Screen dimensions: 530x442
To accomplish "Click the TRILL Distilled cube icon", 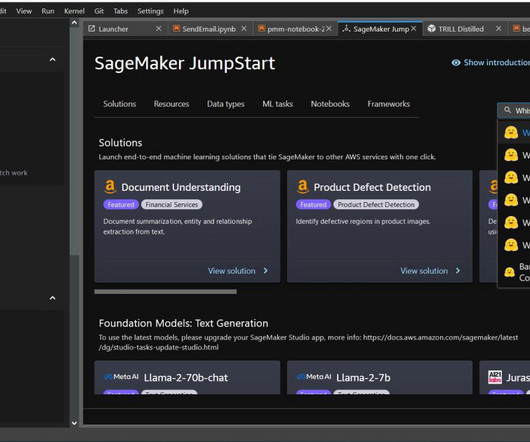I will (432, 29).
